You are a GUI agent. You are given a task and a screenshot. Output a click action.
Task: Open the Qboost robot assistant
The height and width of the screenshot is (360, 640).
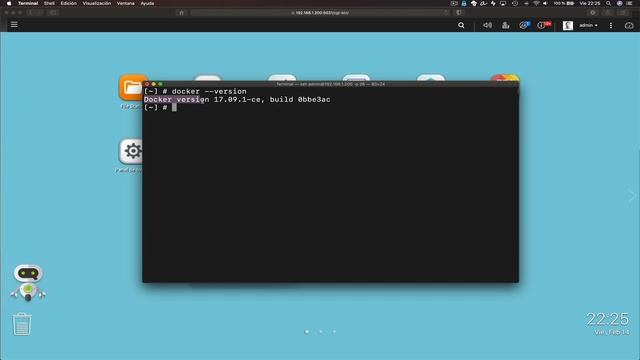(x=28, y=282)
